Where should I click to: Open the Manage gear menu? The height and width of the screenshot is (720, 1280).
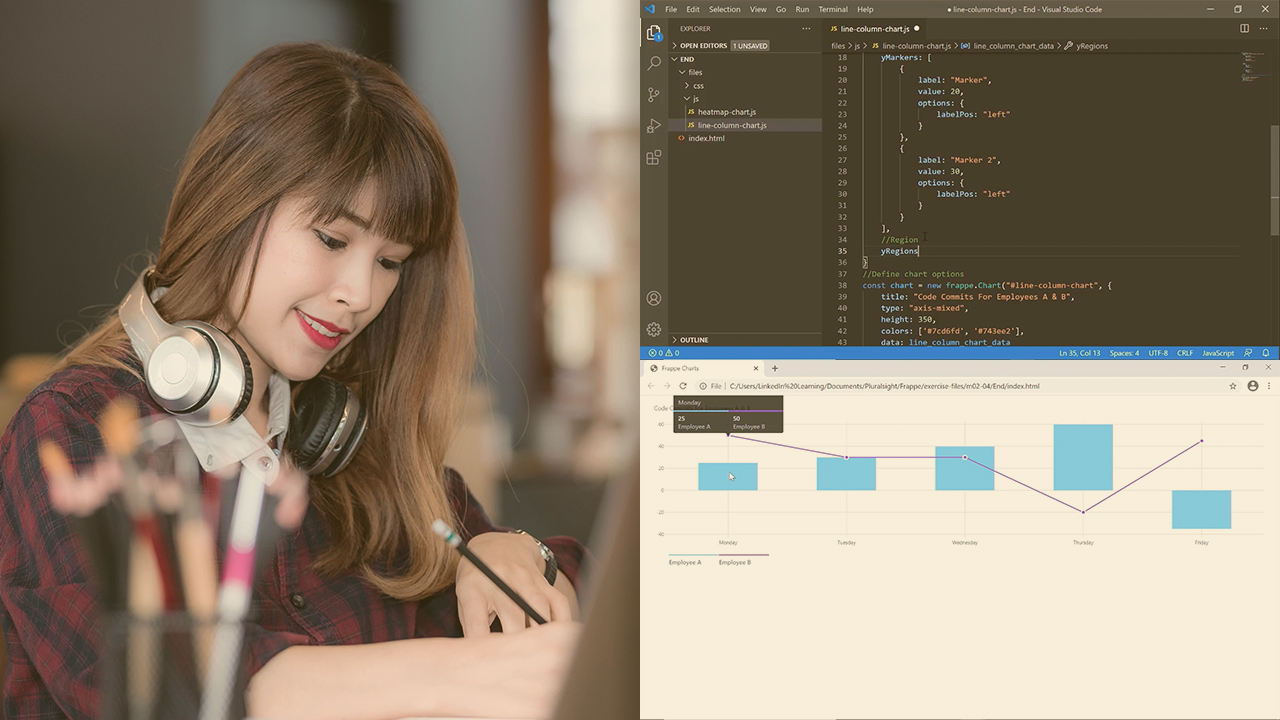tap(654, 329)
